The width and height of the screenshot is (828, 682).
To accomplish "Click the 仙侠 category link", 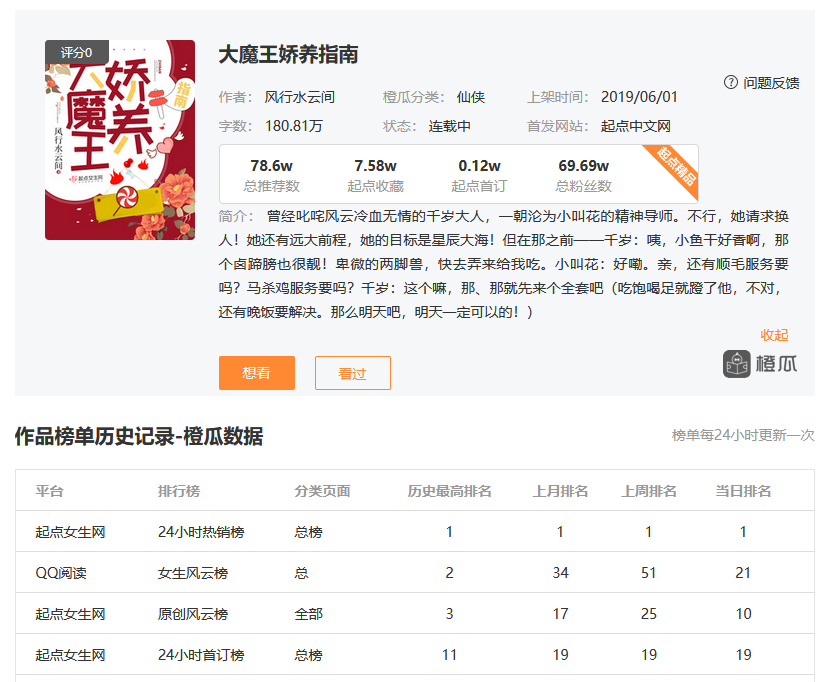I will pos(471,97).
